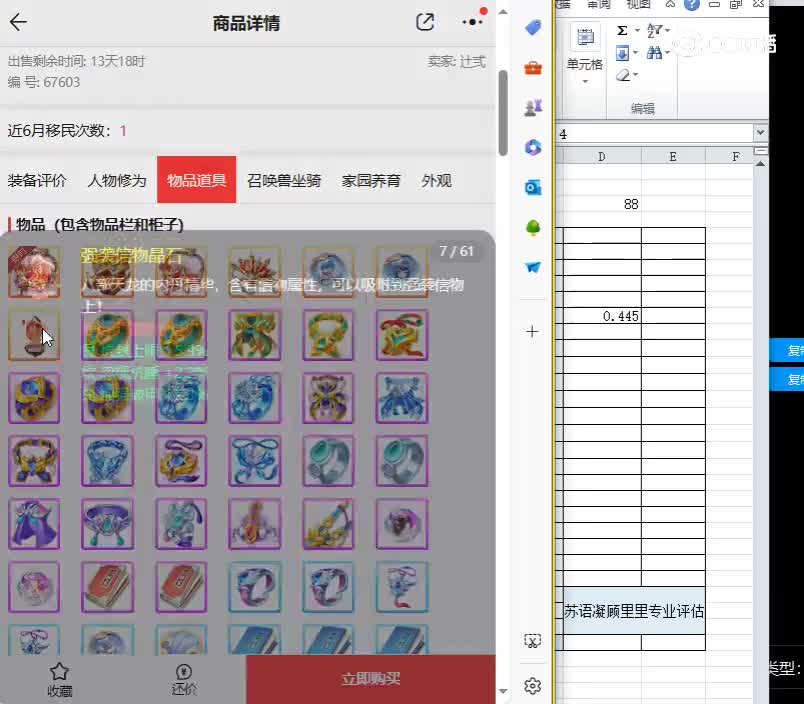The width and height of the screenshot is (804, 704).
Task: Click the Fill down icon in Excel
Action: [622, 53]
